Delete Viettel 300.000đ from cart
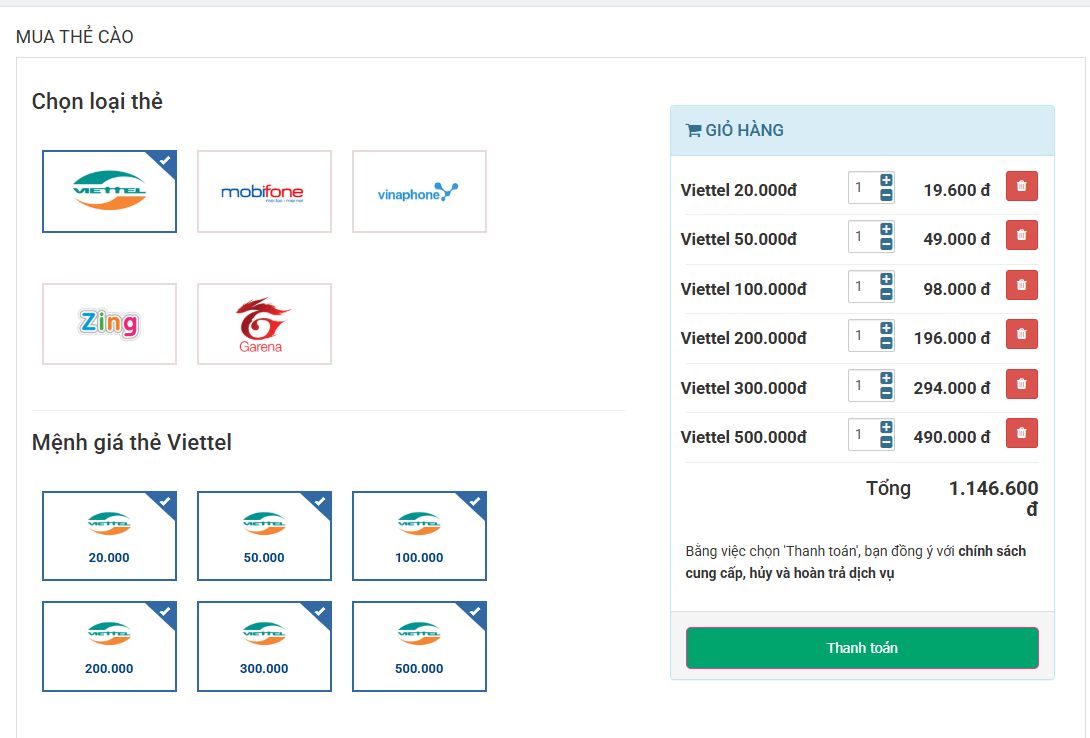1090x738 pixels. [x=1021, y=384]
